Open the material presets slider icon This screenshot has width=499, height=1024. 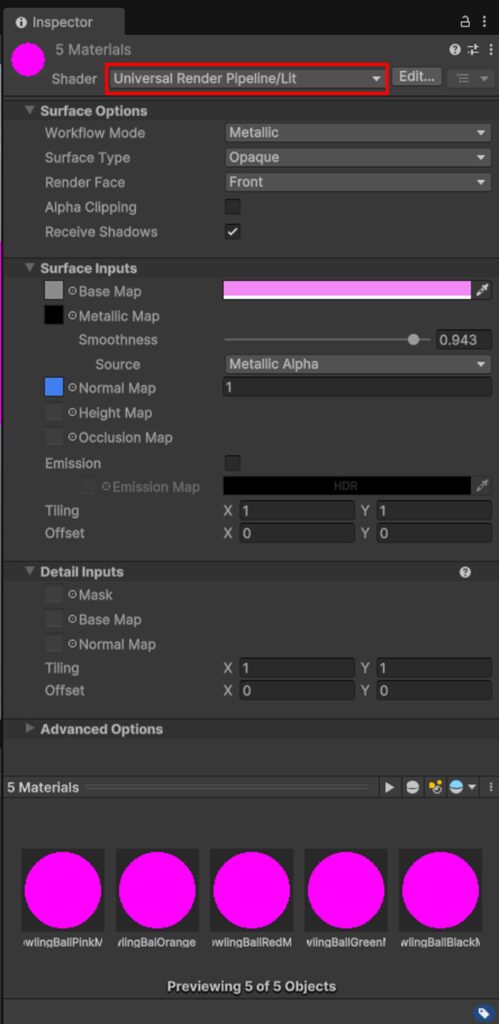tap(473, 50)
